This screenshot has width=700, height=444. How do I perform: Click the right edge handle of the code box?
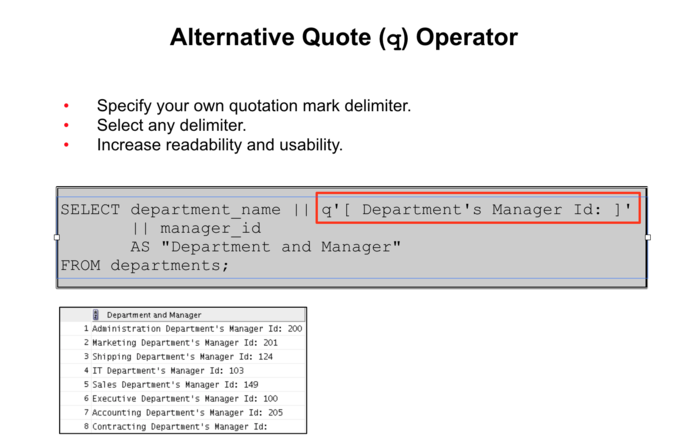click(x=648, y=237)
